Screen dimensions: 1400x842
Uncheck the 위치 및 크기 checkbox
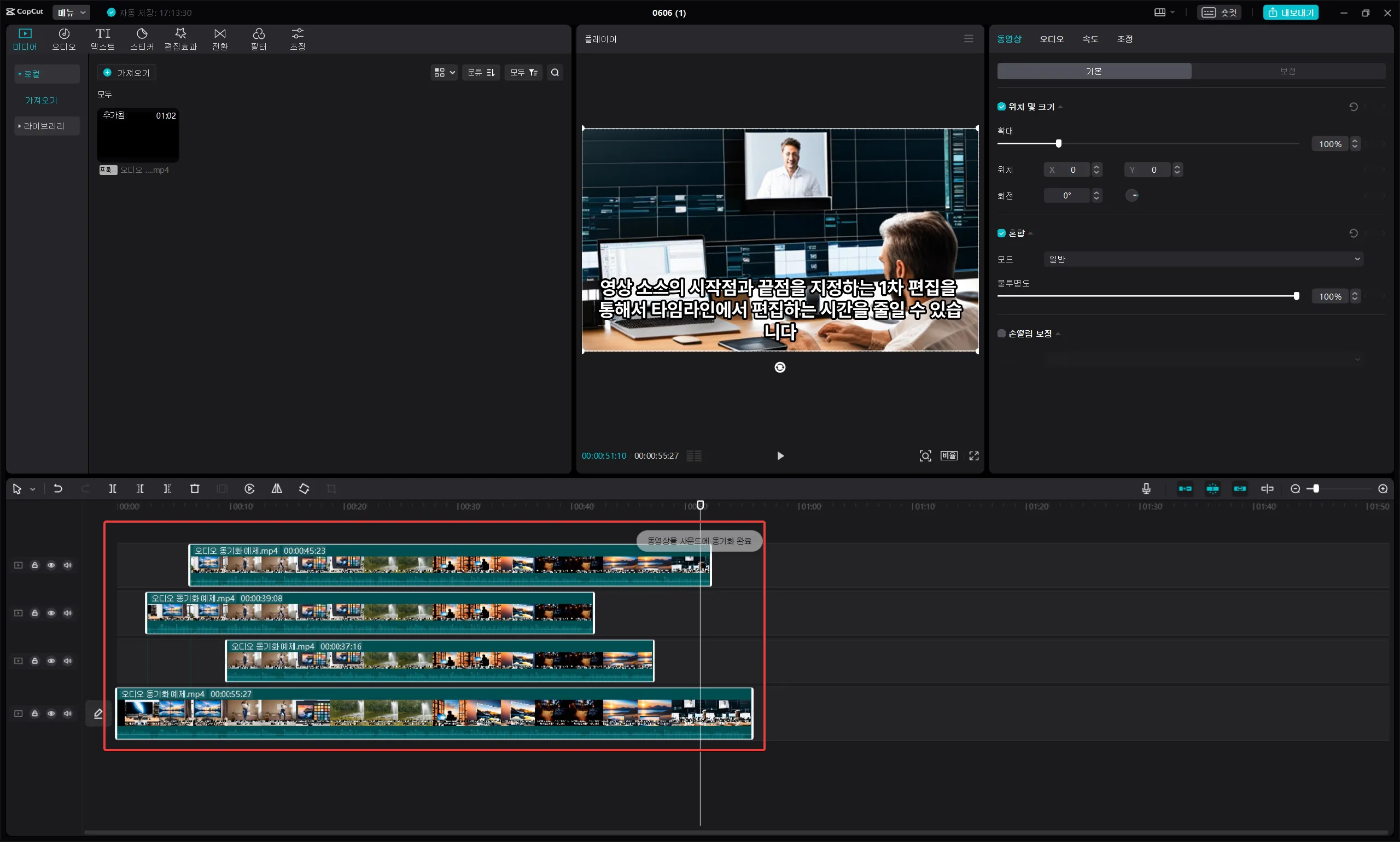[1001, 107]
